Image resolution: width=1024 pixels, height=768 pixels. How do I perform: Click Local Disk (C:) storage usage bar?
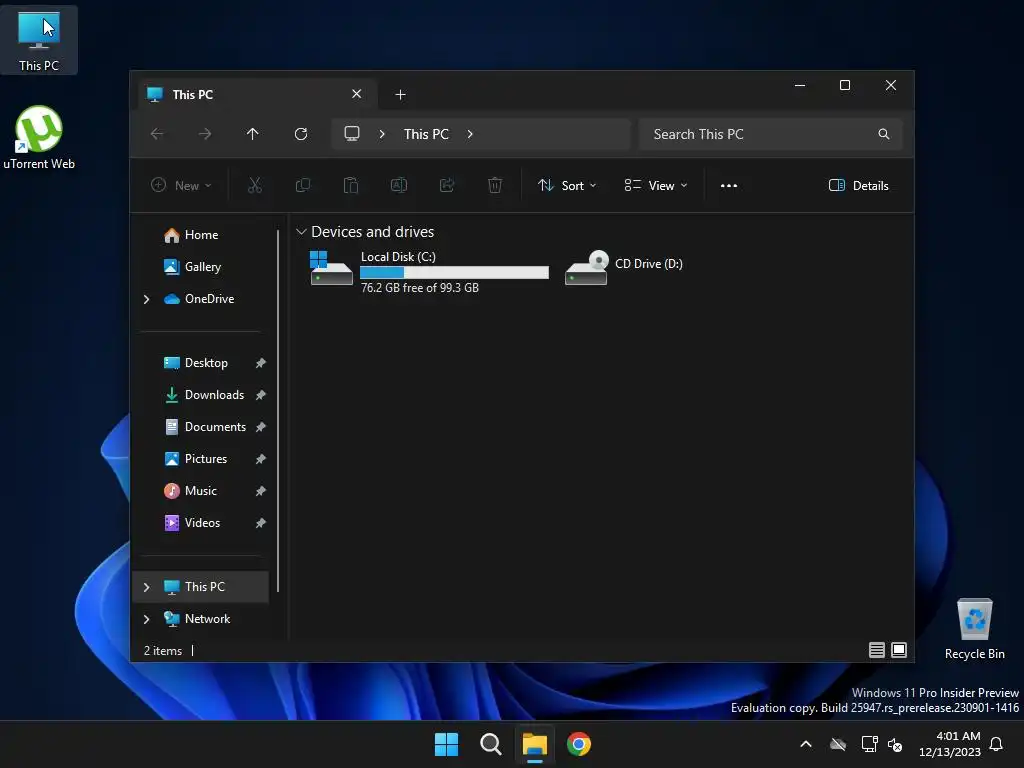tap(455, 272)
